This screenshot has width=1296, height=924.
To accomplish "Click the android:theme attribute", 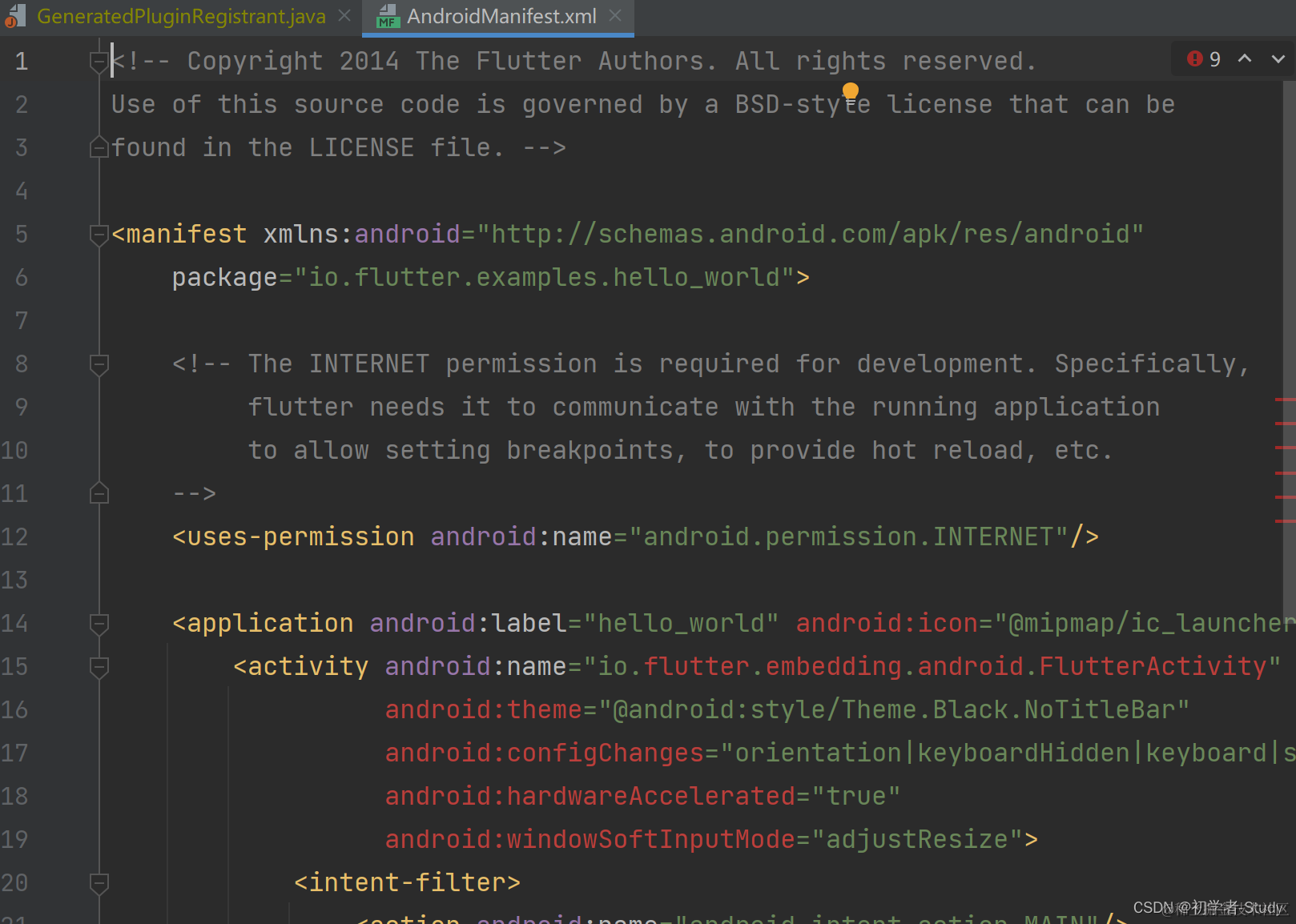I will [484, 709].
